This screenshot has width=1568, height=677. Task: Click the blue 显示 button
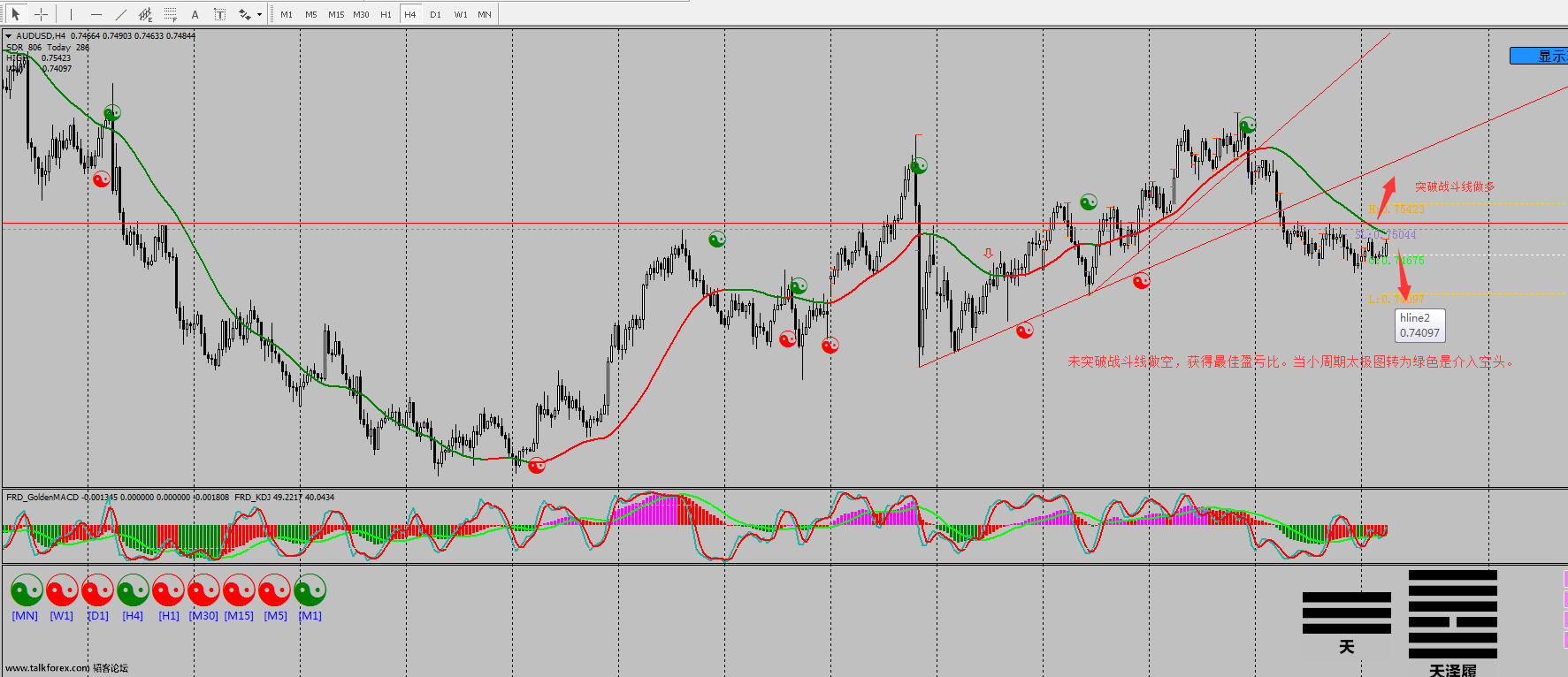pos(1539,56)
